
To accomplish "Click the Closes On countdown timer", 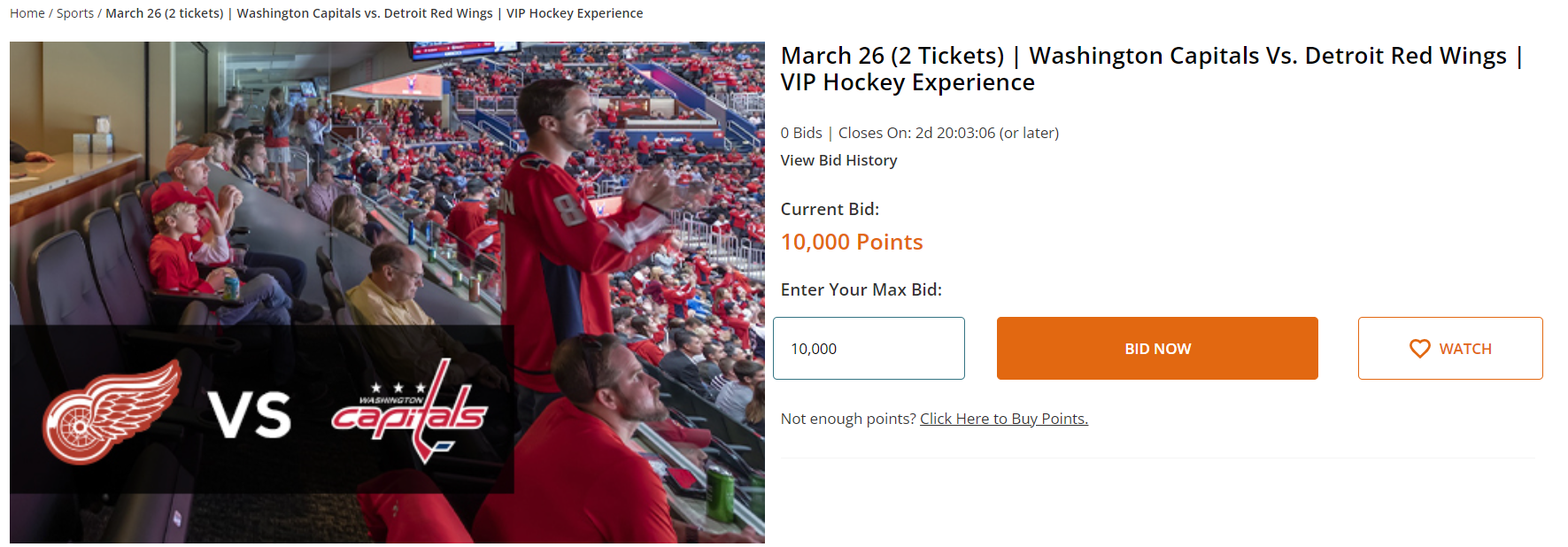I will (x=947, y=133).
